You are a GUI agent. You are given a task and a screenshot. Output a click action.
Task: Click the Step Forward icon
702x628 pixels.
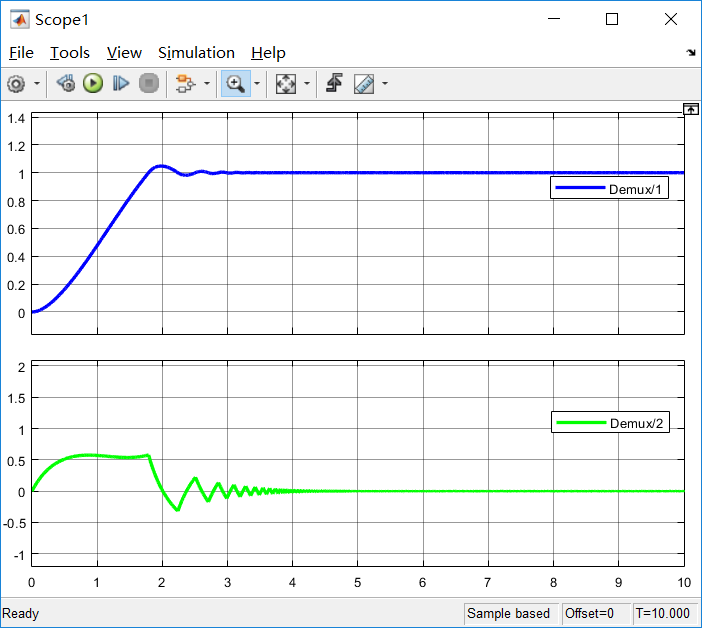pyautogui.click(x=120, y=83)
